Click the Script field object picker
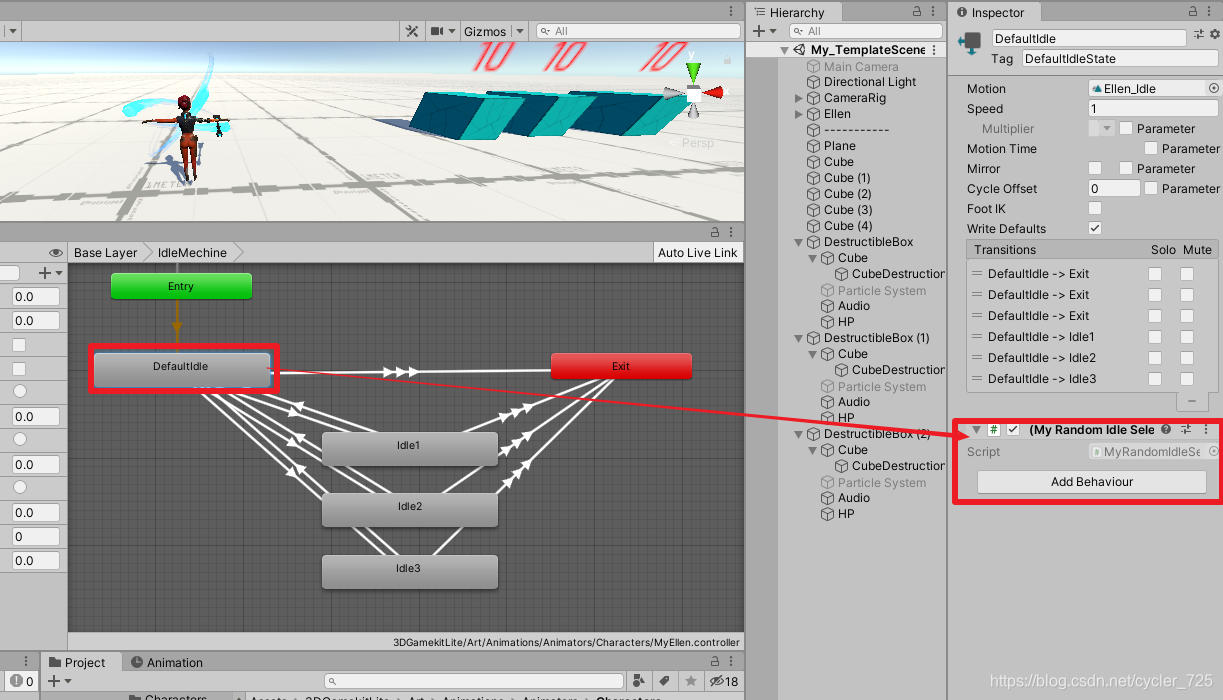 click(1214, 452)
